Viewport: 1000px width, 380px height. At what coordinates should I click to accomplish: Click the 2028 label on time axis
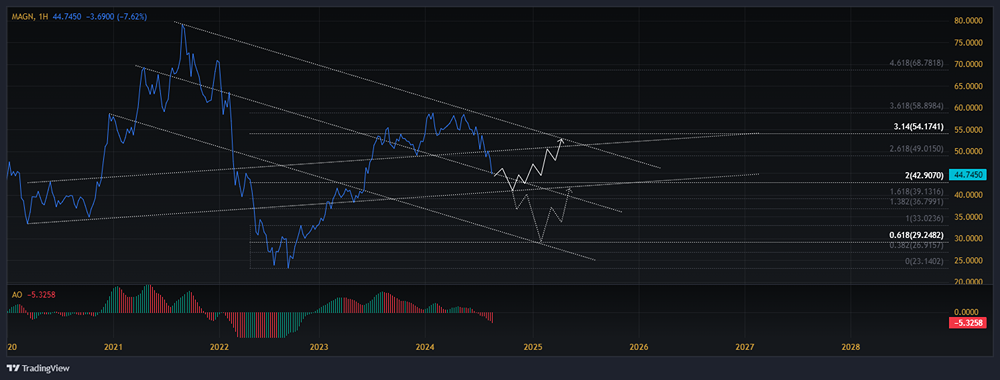pos(850,347)
